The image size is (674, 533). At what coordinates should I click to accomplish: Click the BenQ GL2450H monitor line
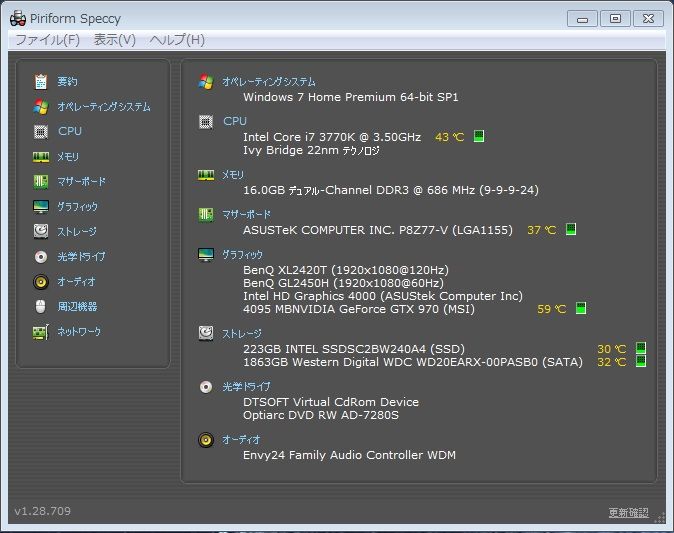click(x=343, y=283)
